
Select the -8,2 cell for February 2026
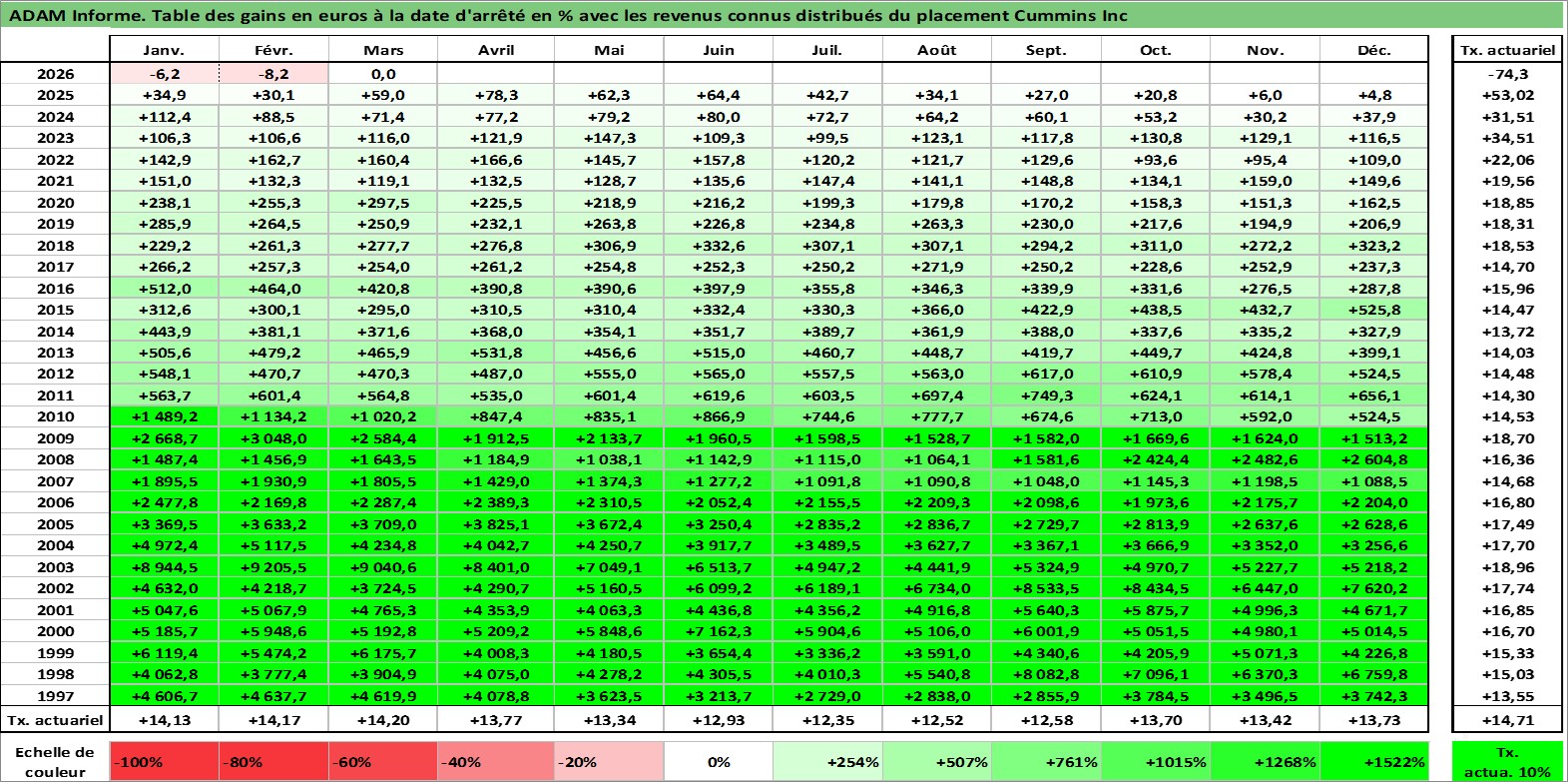click(x=273, y=74)
